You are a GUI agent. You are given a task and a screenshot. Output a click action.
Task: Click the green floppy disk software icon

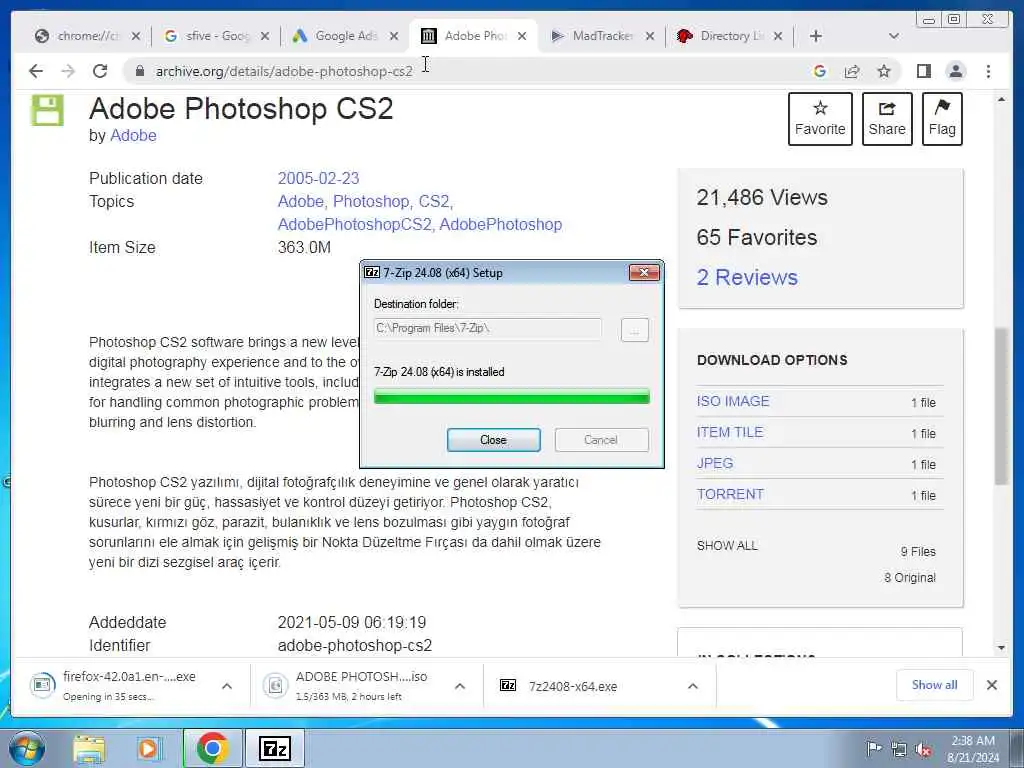48,110
